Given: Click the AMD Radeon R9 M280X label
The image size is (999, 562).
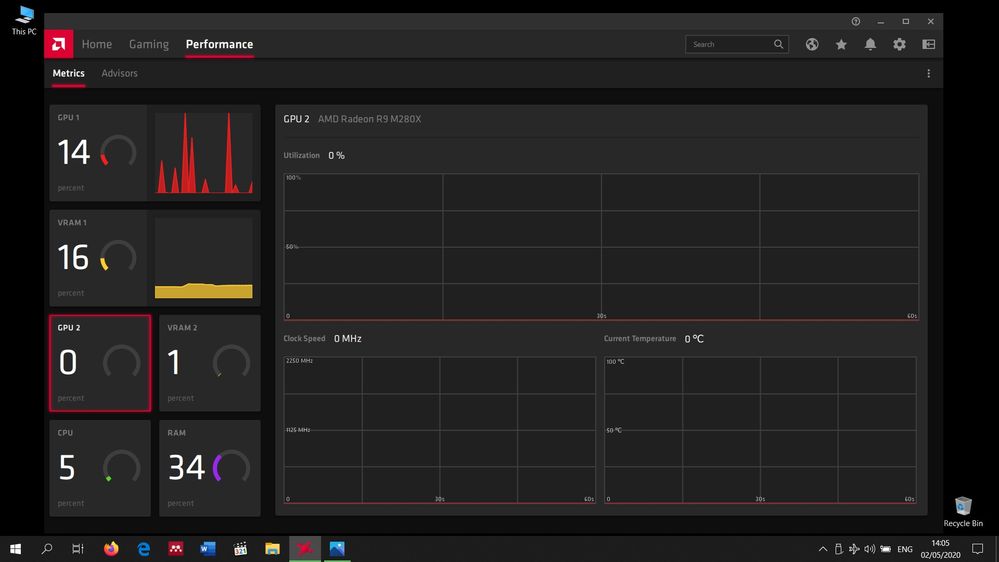Looking at the screenshot, I should pyautogui.click(x=370, y=119).
